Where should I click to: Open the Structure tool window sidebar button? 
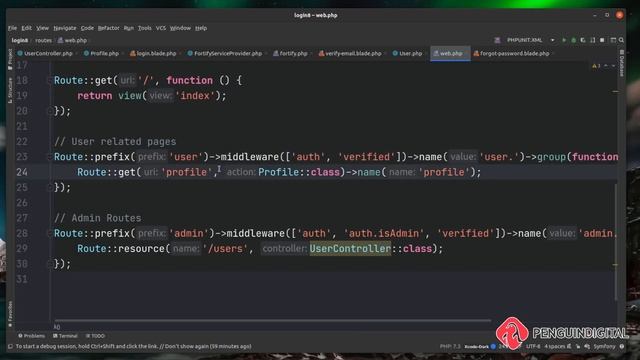click(10, 91)
